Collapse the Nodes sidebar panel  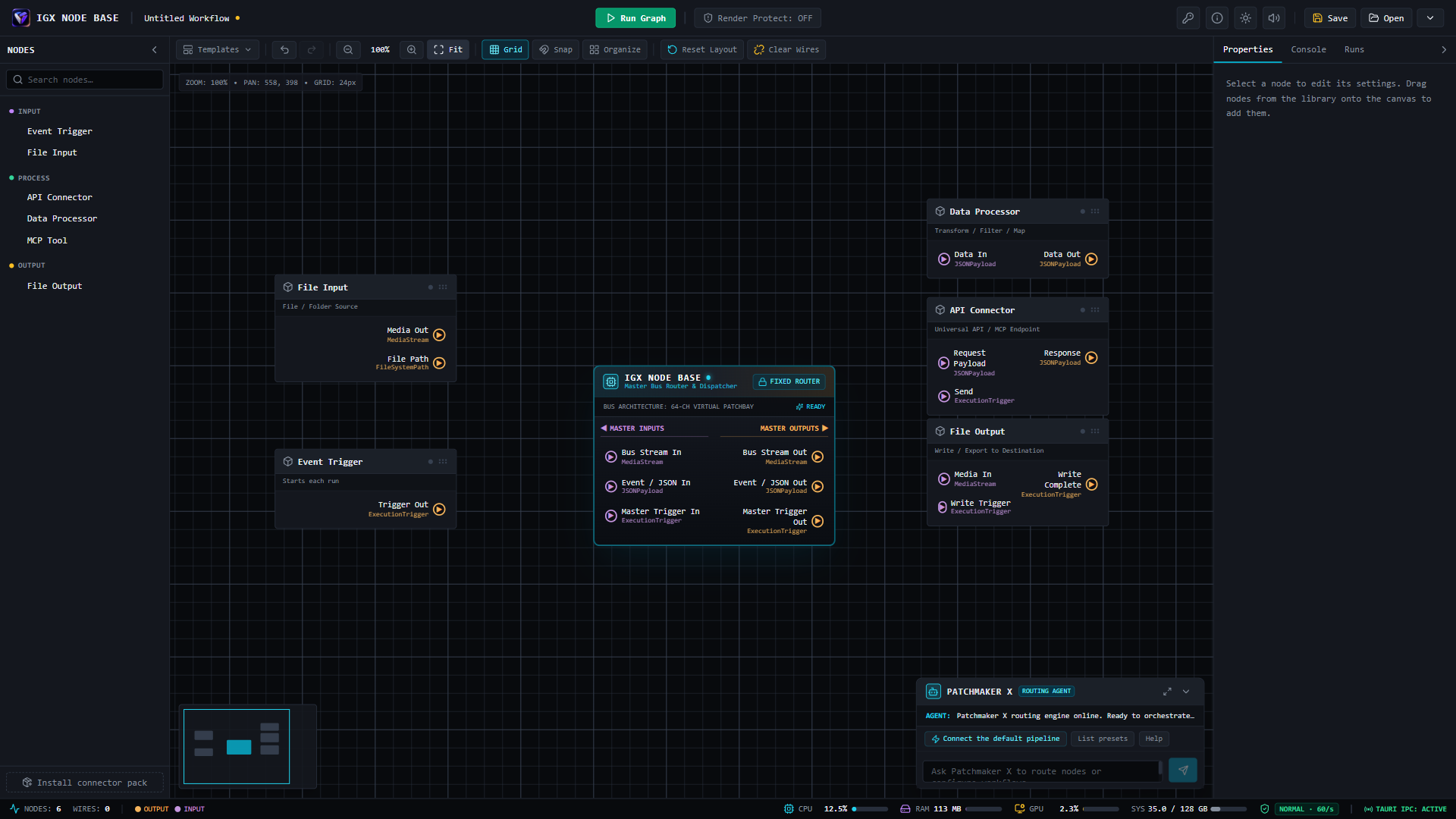[155, 50]
